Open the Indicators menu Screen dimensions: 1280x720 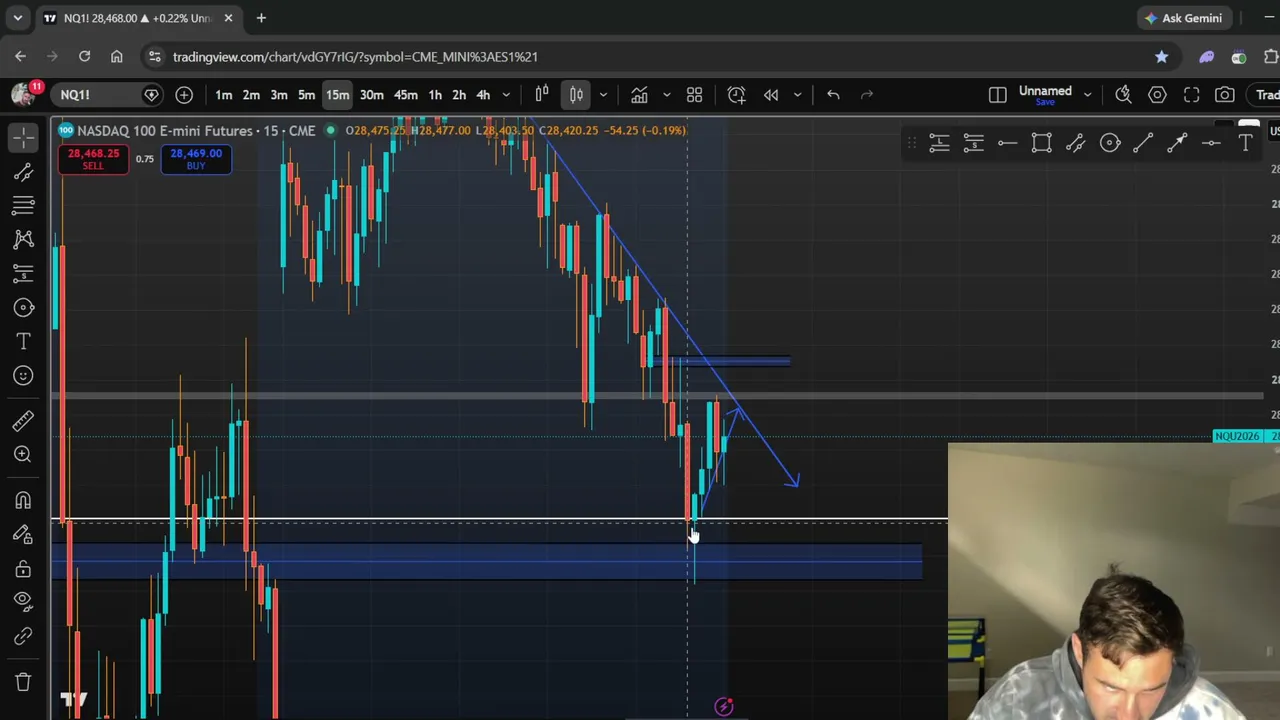click(639, 95)
